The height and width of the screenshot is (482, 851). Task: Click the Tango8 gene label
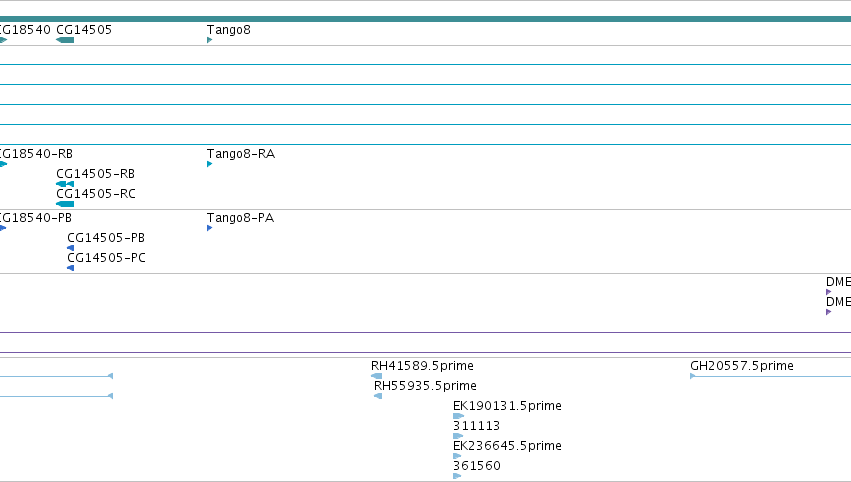click(x=228, y=30)
